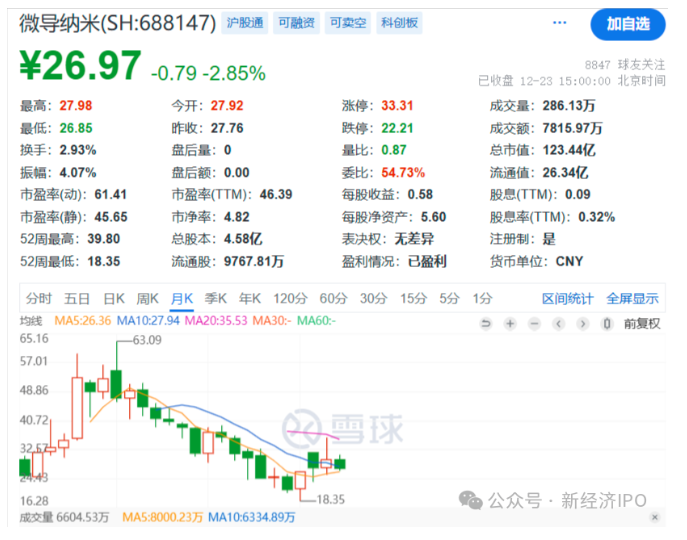The height and width of the screenshot is (540, 687).
Task: Click 成交量 value 286.13万
Action: pos(569,106)
